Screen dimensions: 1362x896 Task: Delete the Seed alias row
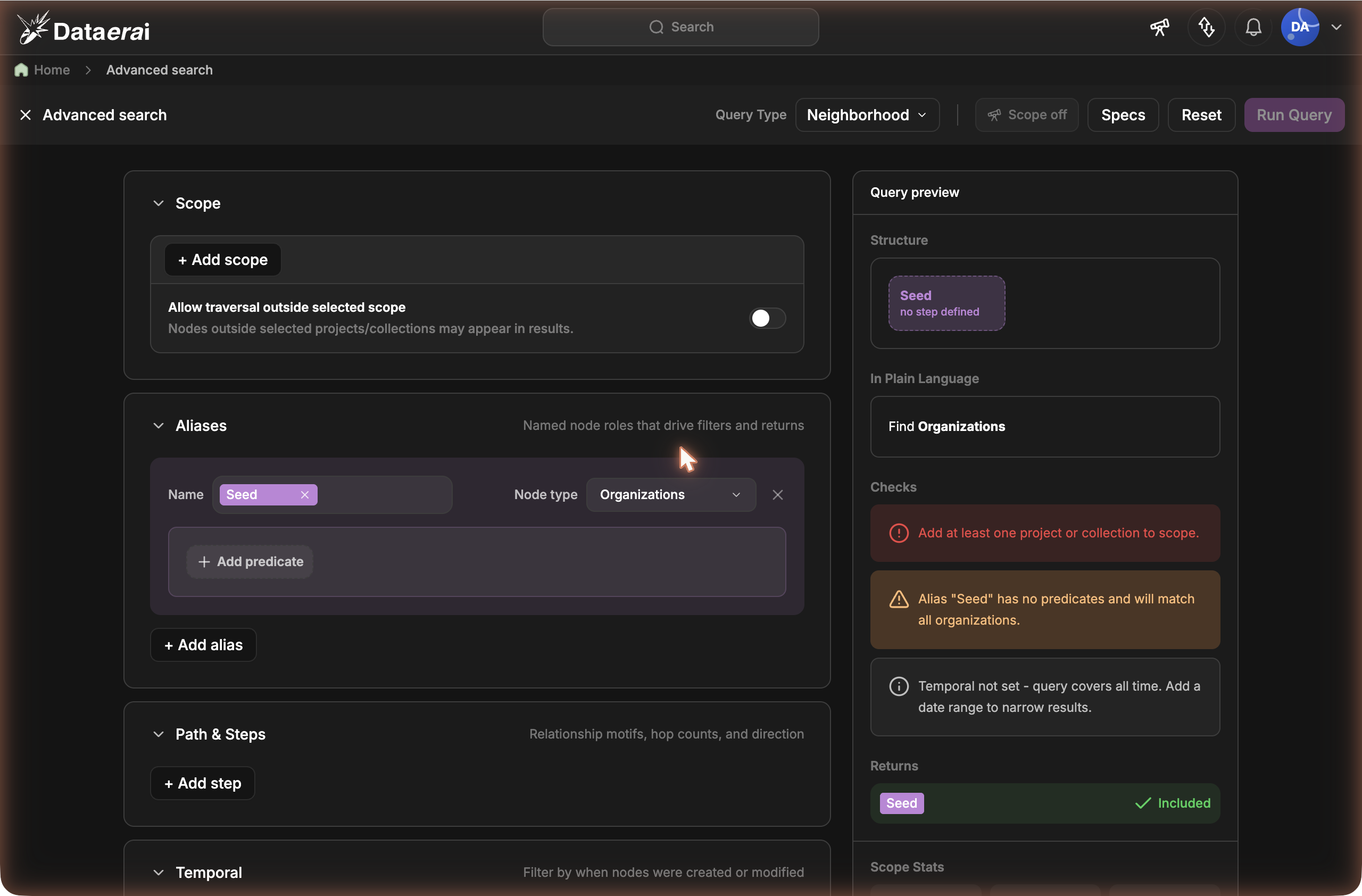coord(777,495)
